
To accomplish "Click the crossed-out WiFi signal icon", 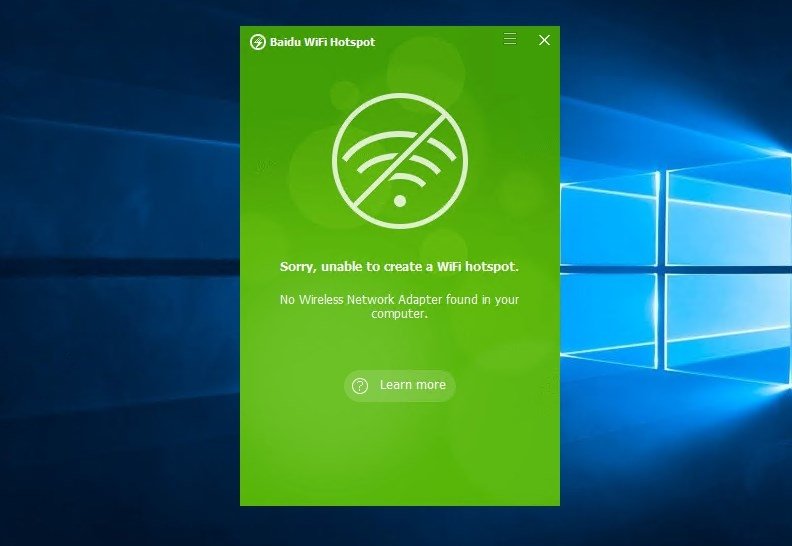I will pyautogui.click(x=400, y=161).
